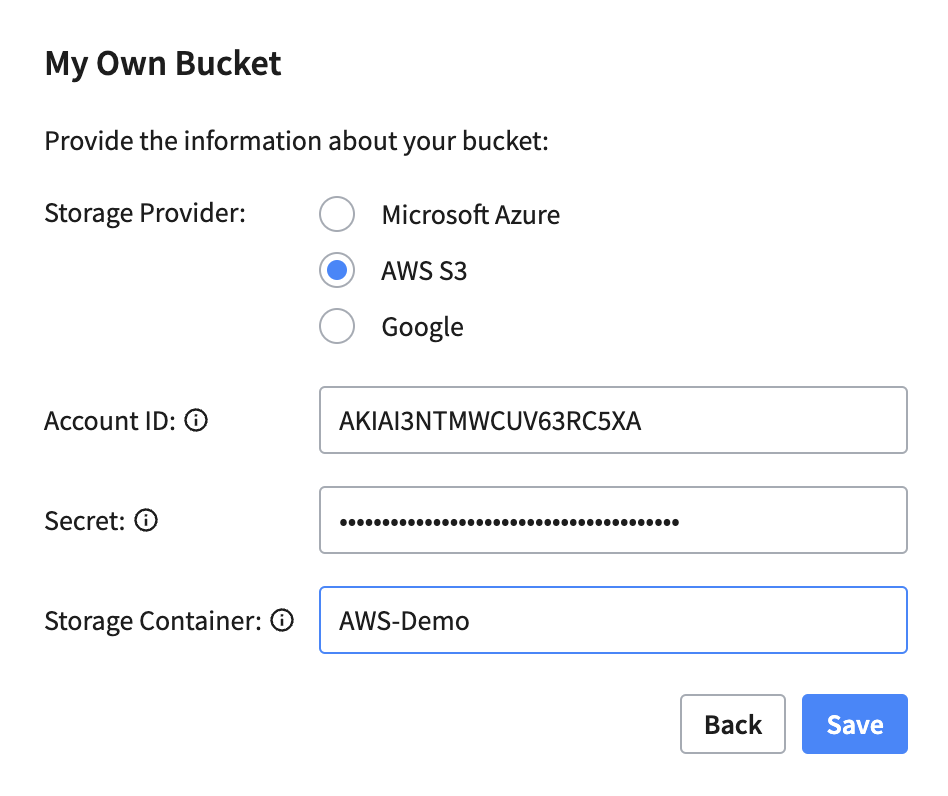948x796 pixels.
Task: Click the 'Provide the information about your bucket:' text
Action: point(297,141)
